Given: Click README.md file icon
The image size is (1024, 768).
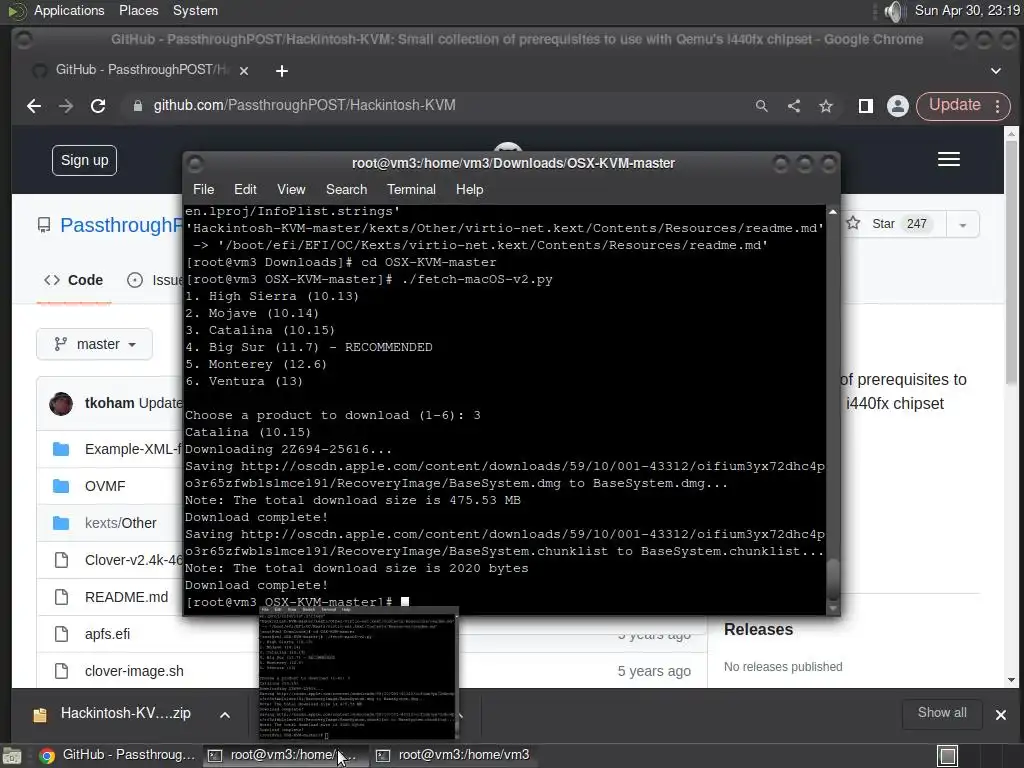Looking at the screenshot, I should click(x=61, y=597).
